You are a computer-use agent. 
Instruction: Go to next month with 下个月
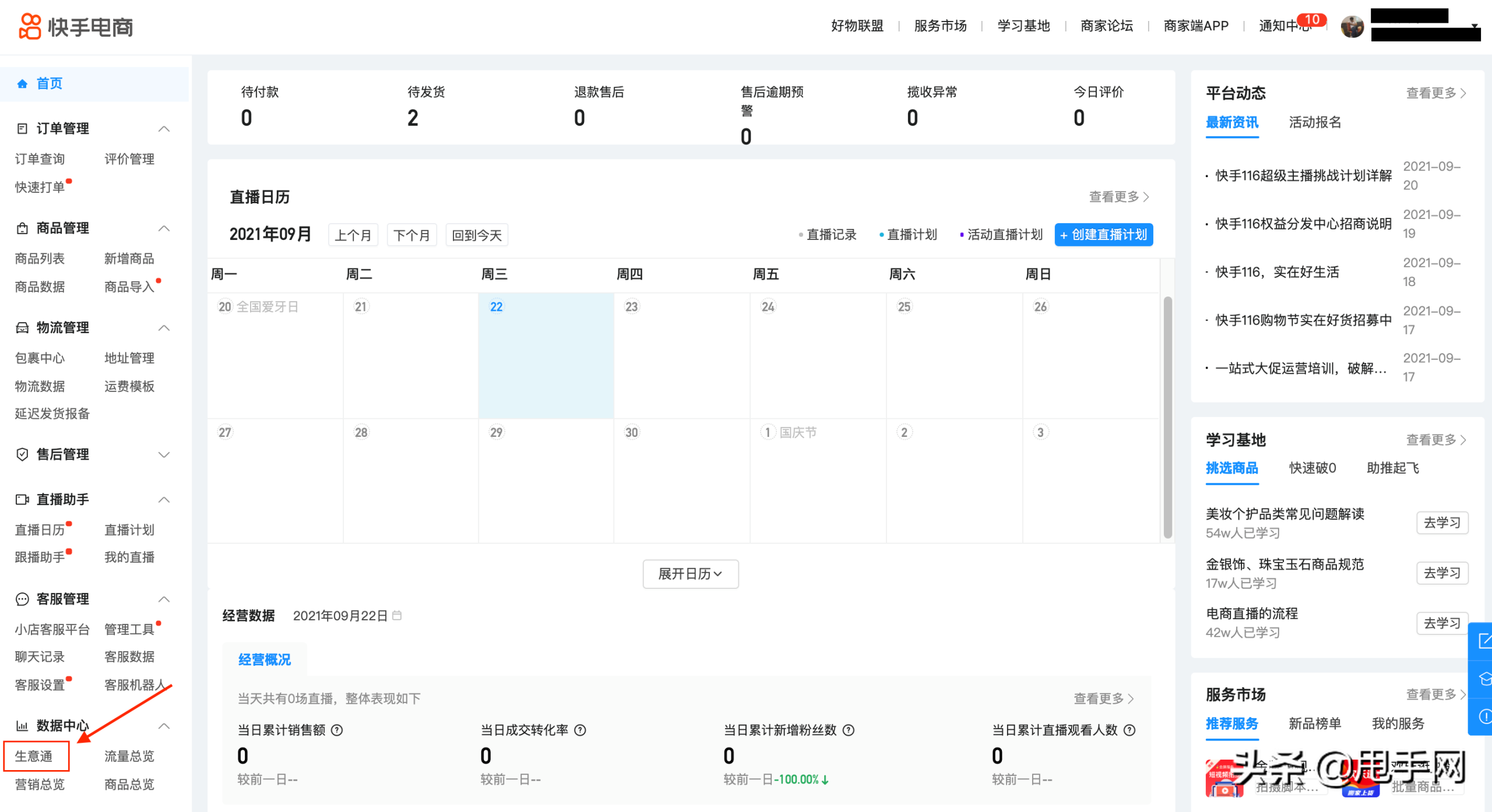click(x=411, y=235)
